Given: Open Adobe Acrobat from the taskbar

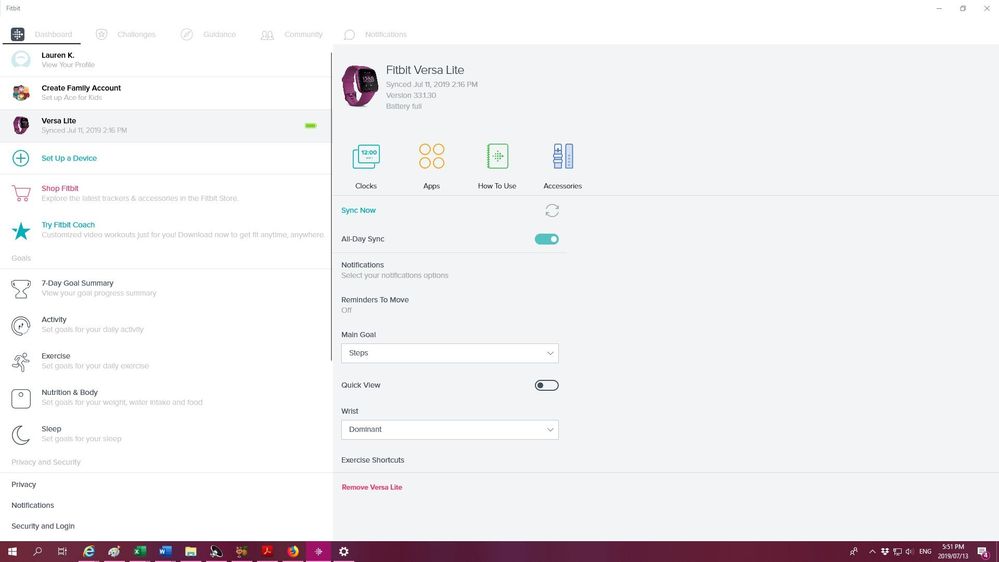Looking at the screenshot, I should [267, 552].
